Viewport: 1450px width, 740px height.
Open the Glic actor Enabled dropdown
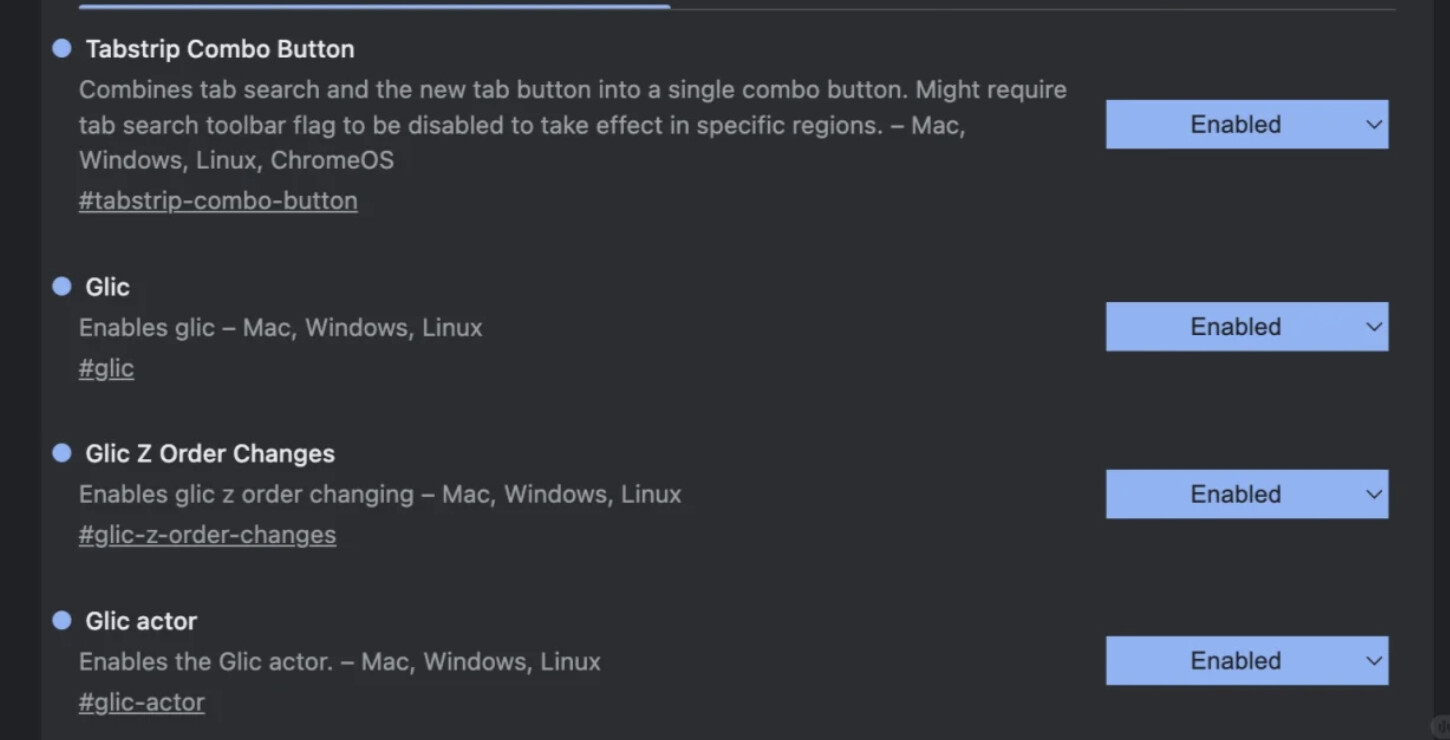pyautogui.click(x=1246, y=660)
